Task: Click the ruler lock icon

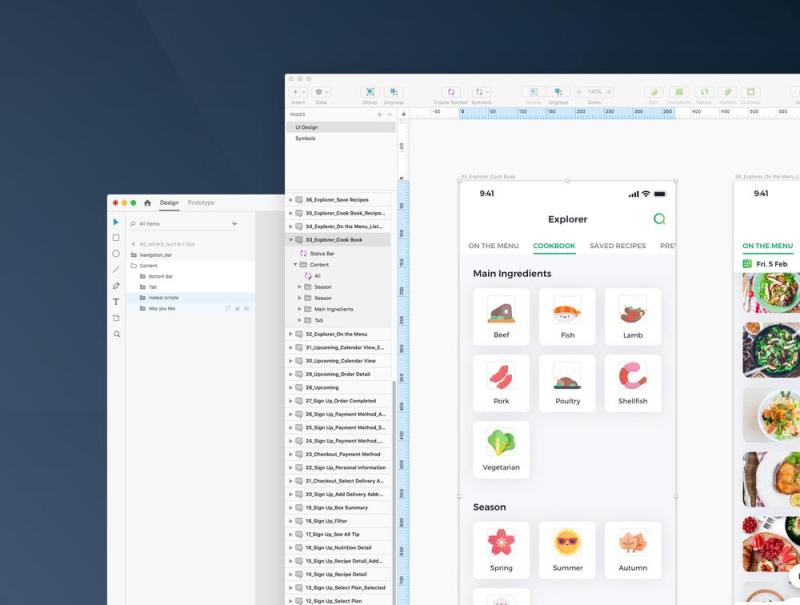Action: click(404, 114)
